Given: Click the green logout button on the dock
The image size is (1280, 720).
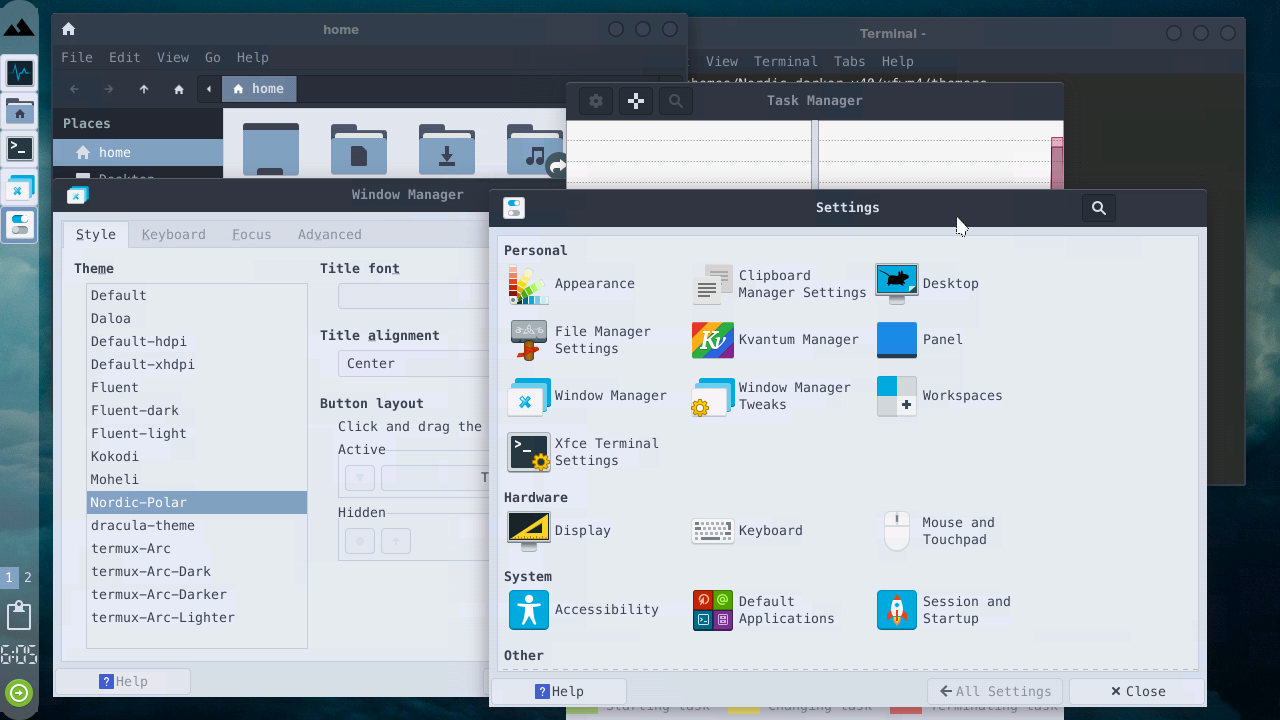Looking at the screenshot, I should click(x=19, y=692).
